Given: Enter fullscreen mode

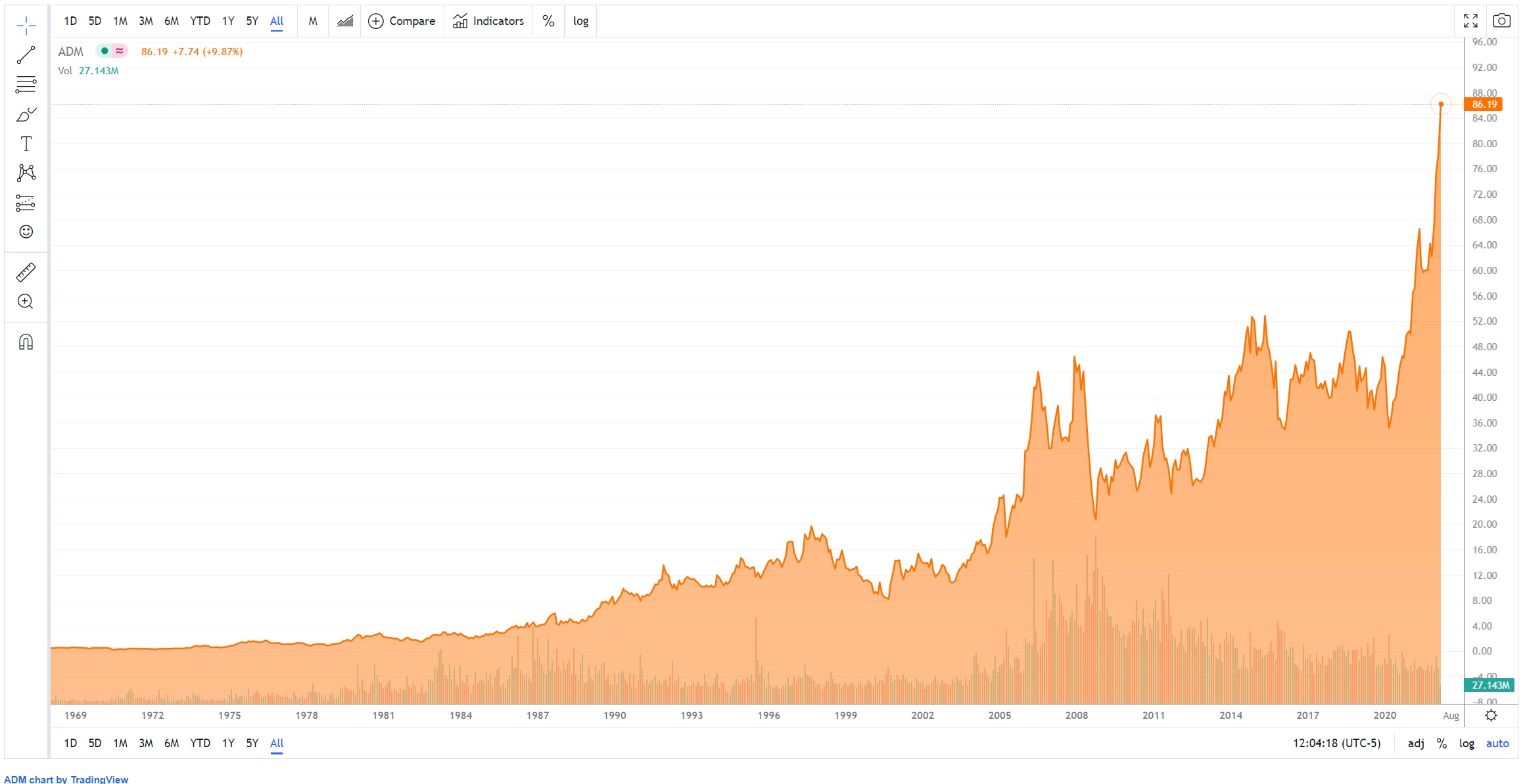Looking at the screenshot, I should coord(1470,21).
